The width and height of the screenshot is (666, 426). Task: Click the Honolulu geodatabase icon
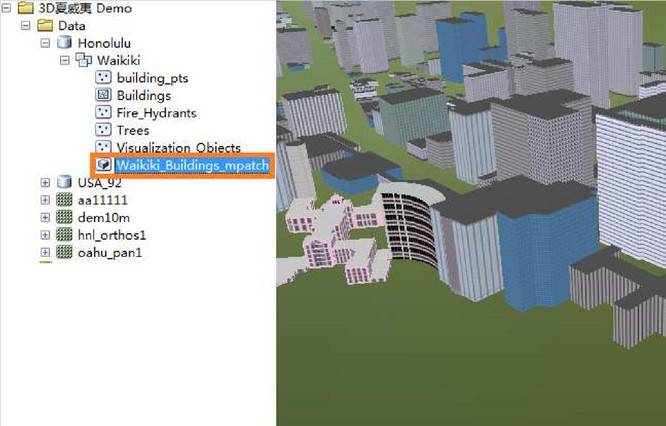click(x=64, y=42)
